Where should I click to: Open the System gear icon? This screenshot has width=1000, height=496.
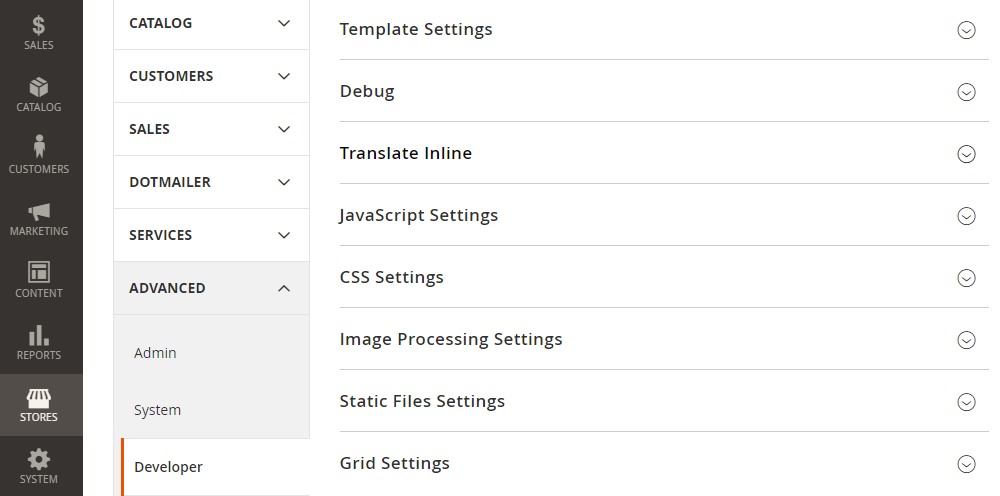pos(39,460)
